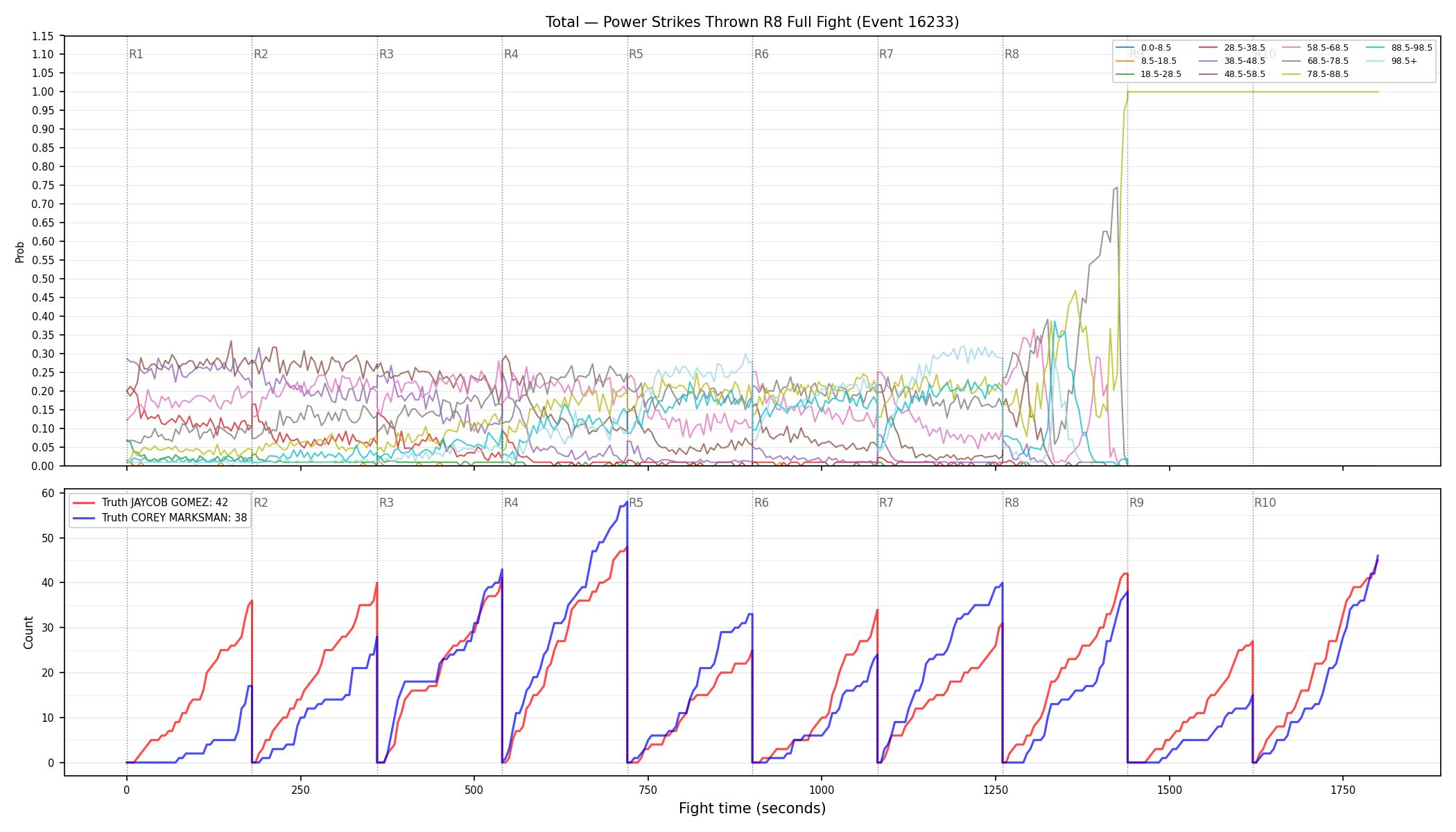Click the R5 round marker in probability chart

click(x=636, y=54)
